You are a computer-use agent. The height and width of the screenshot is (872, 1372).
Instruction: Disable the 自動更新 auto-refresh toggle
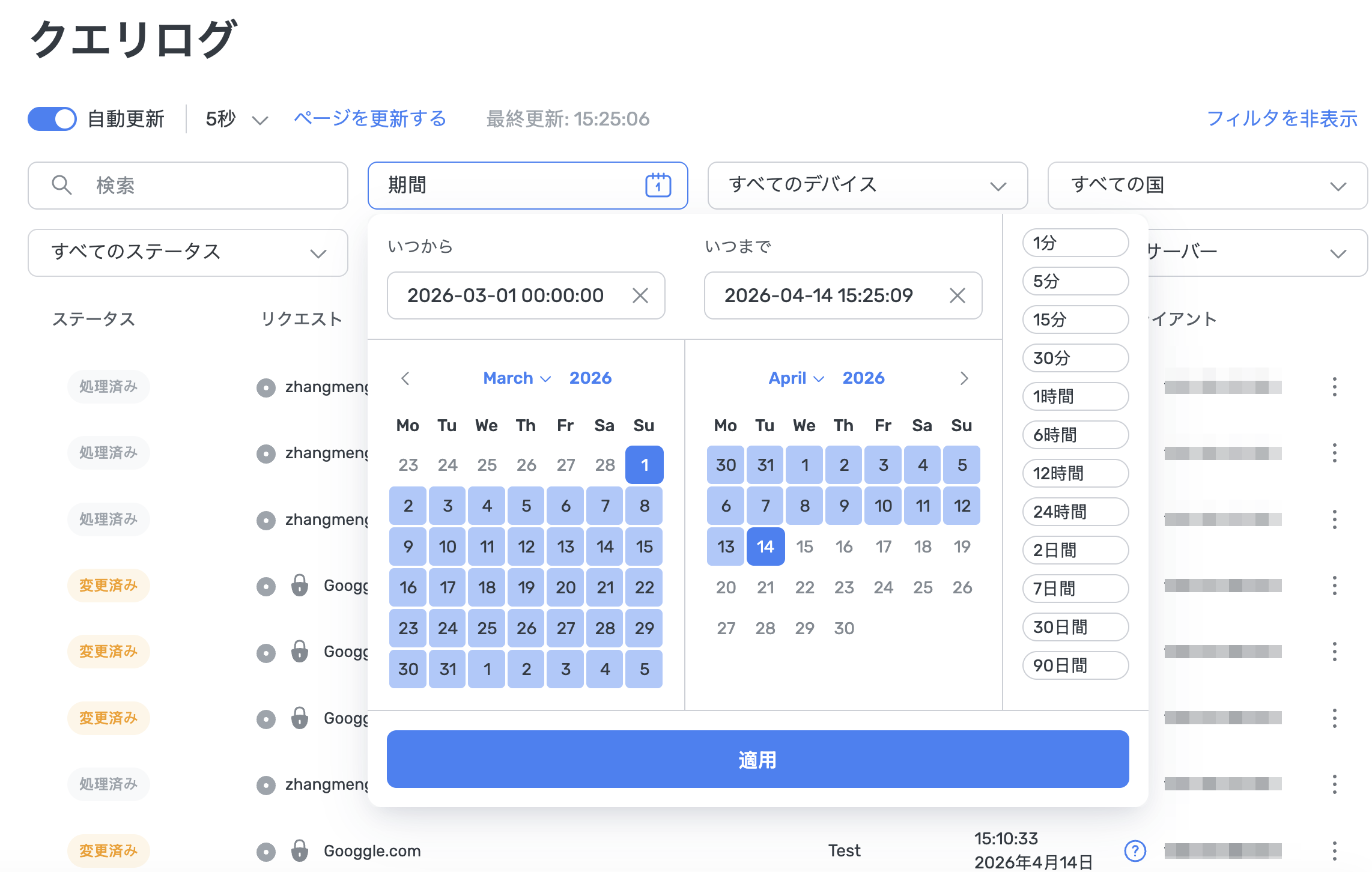tap(52, 119)
